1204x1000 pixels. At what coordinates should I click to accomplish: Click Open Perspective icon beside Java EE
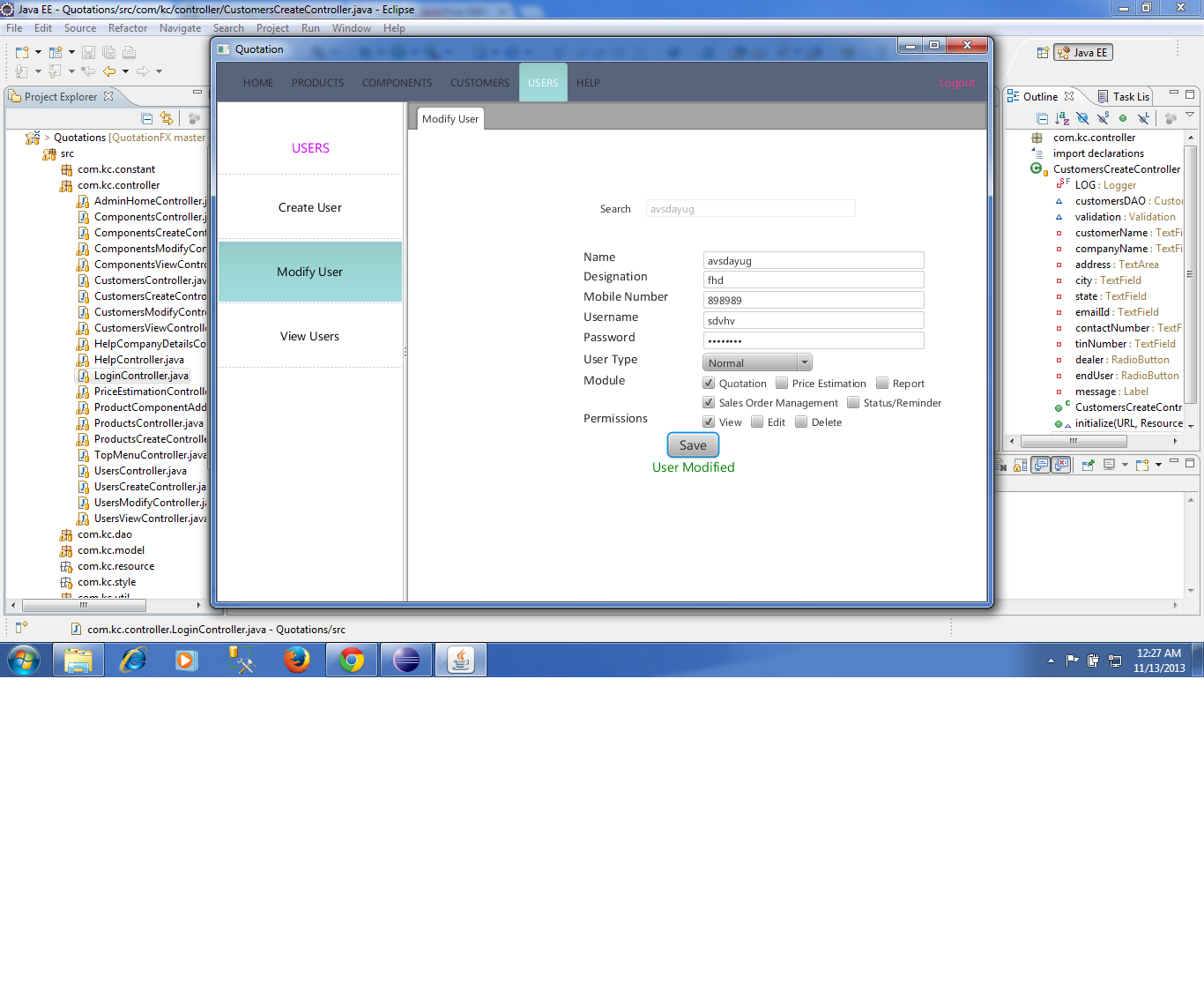[x=1043, y=53]
